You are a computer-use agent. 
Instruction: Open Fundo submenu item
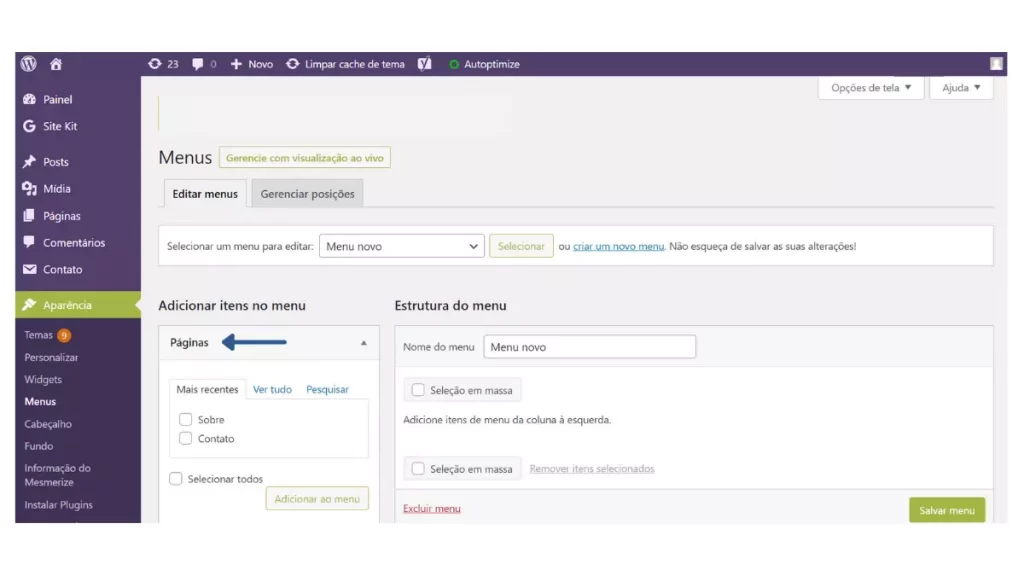pos(39,446)
